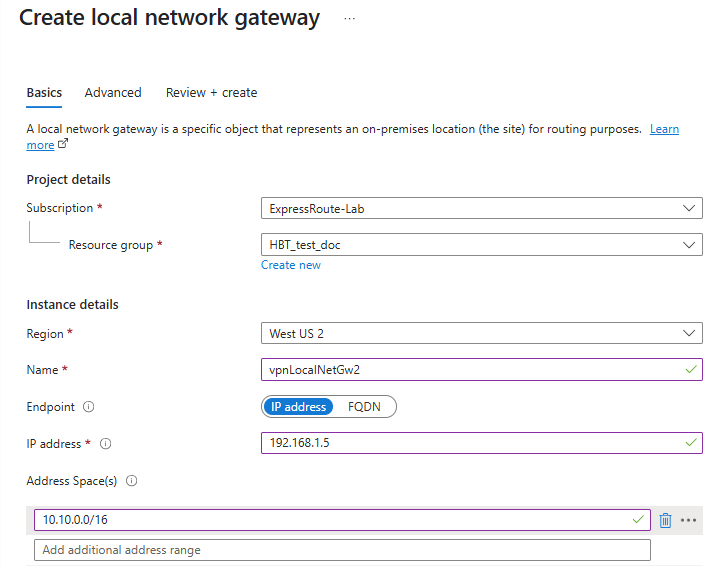Switch endpoint type to FQDN
Viewport: 710px width, 568px height.
click(x=367, y=407)
